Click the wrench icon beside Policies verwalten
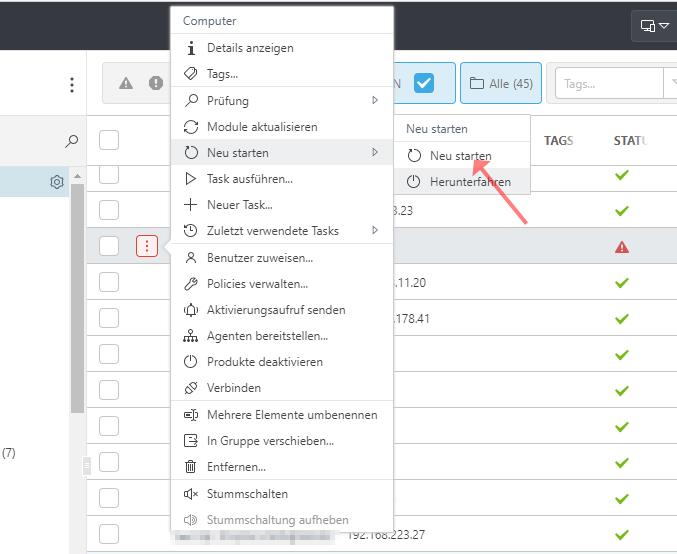This screenshot has height=554, width=677. (190, 284)
